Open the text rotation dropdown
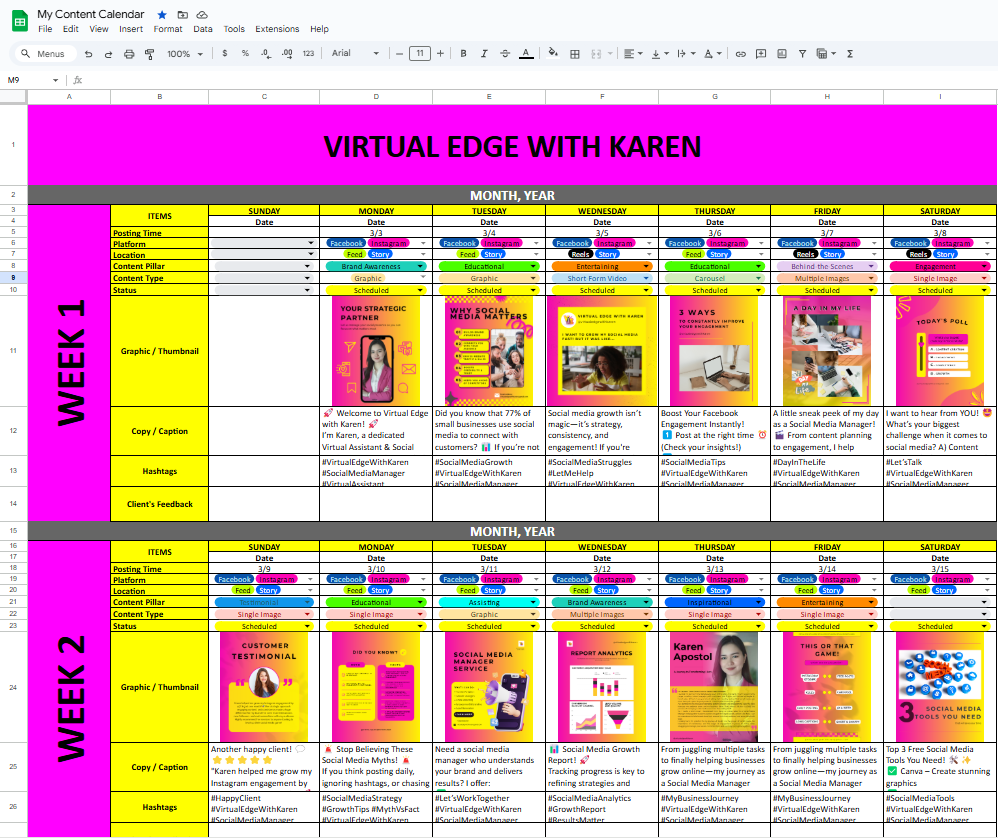Screen dimensions: 998x838 713,54
